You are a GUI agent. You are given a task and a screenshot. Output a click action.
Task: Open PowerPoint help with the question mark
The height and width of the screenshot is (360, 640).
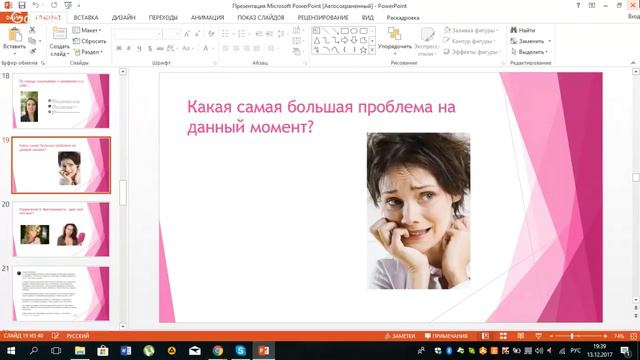pyautogui.click(x=578, y=5)
